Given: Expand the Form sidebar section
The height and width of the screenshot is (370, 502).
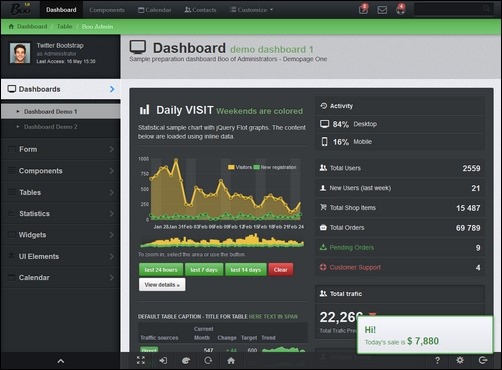Looking at the screenshot, I should pyautogui.click(x=61, y=149).
